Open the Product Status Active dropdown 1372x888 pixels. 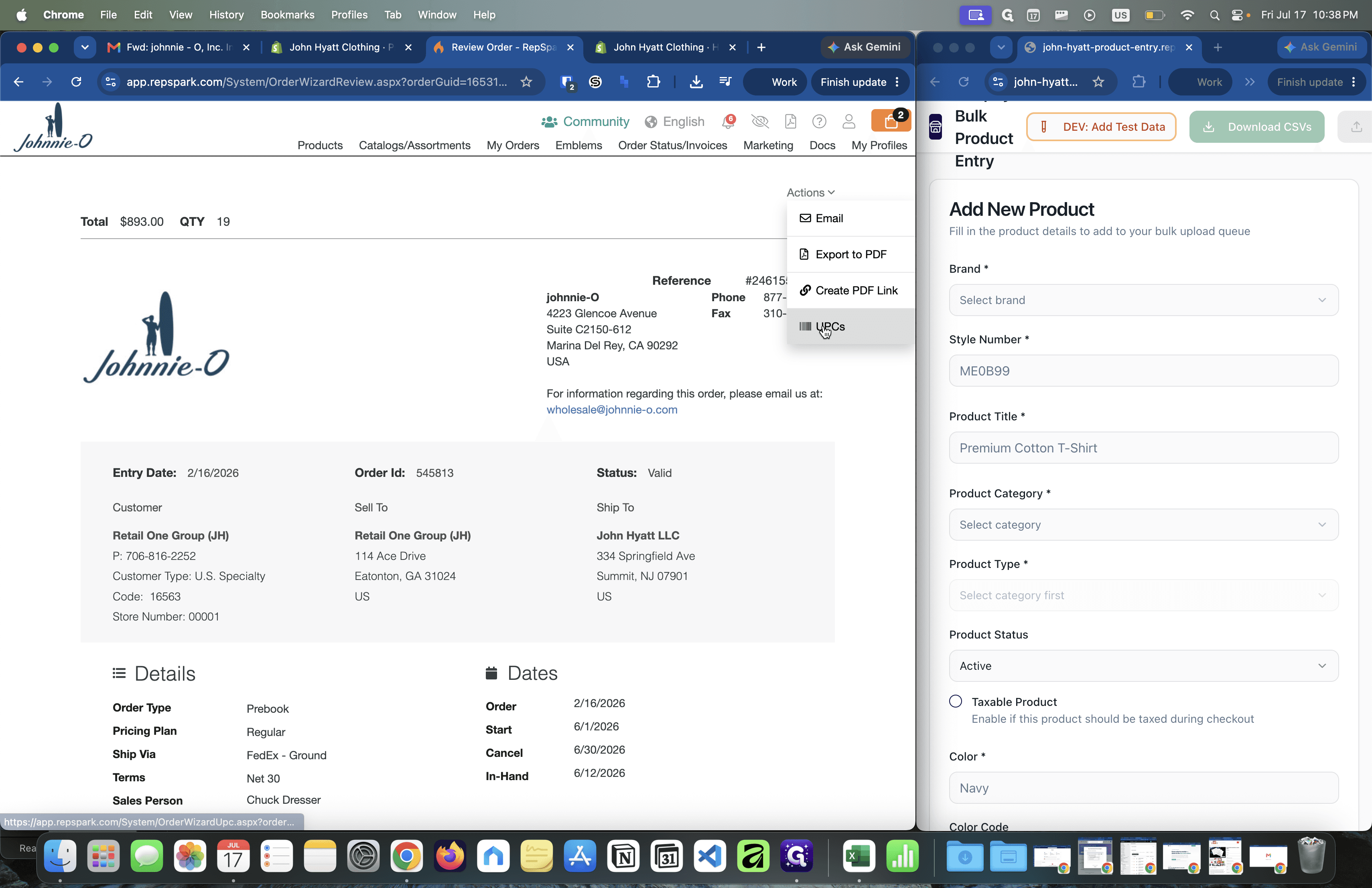click(1143, 665)
